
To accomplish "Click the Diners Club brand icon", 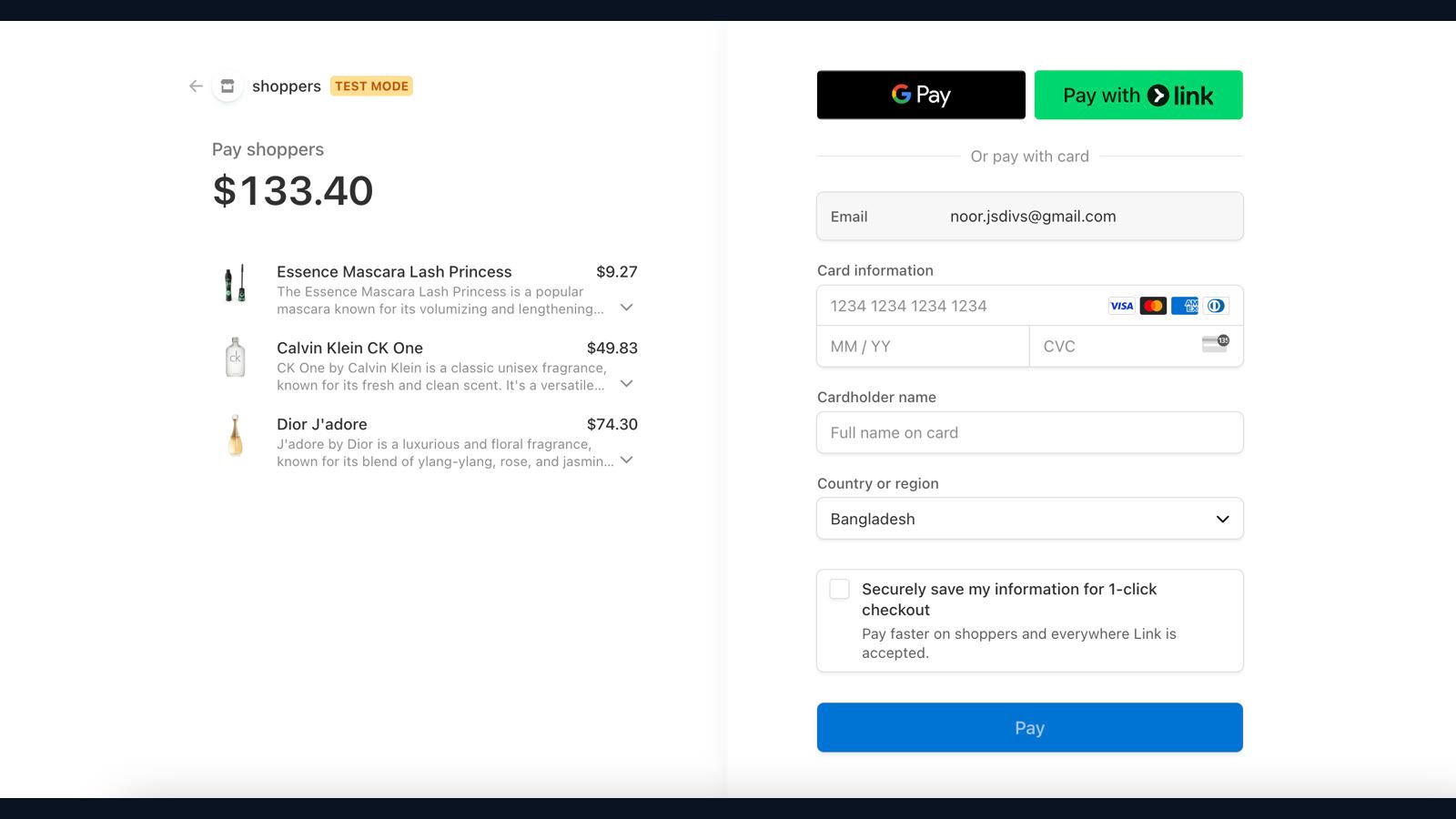I will (x=1217, y=306).
